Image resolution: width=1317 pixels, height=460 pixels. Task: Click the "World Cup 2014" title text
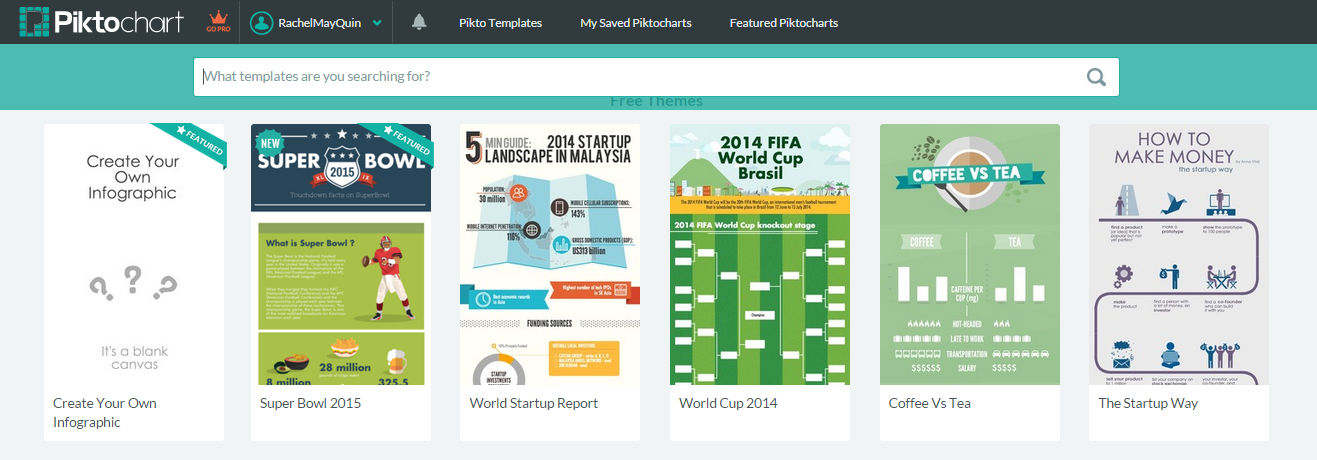point(728,403)
